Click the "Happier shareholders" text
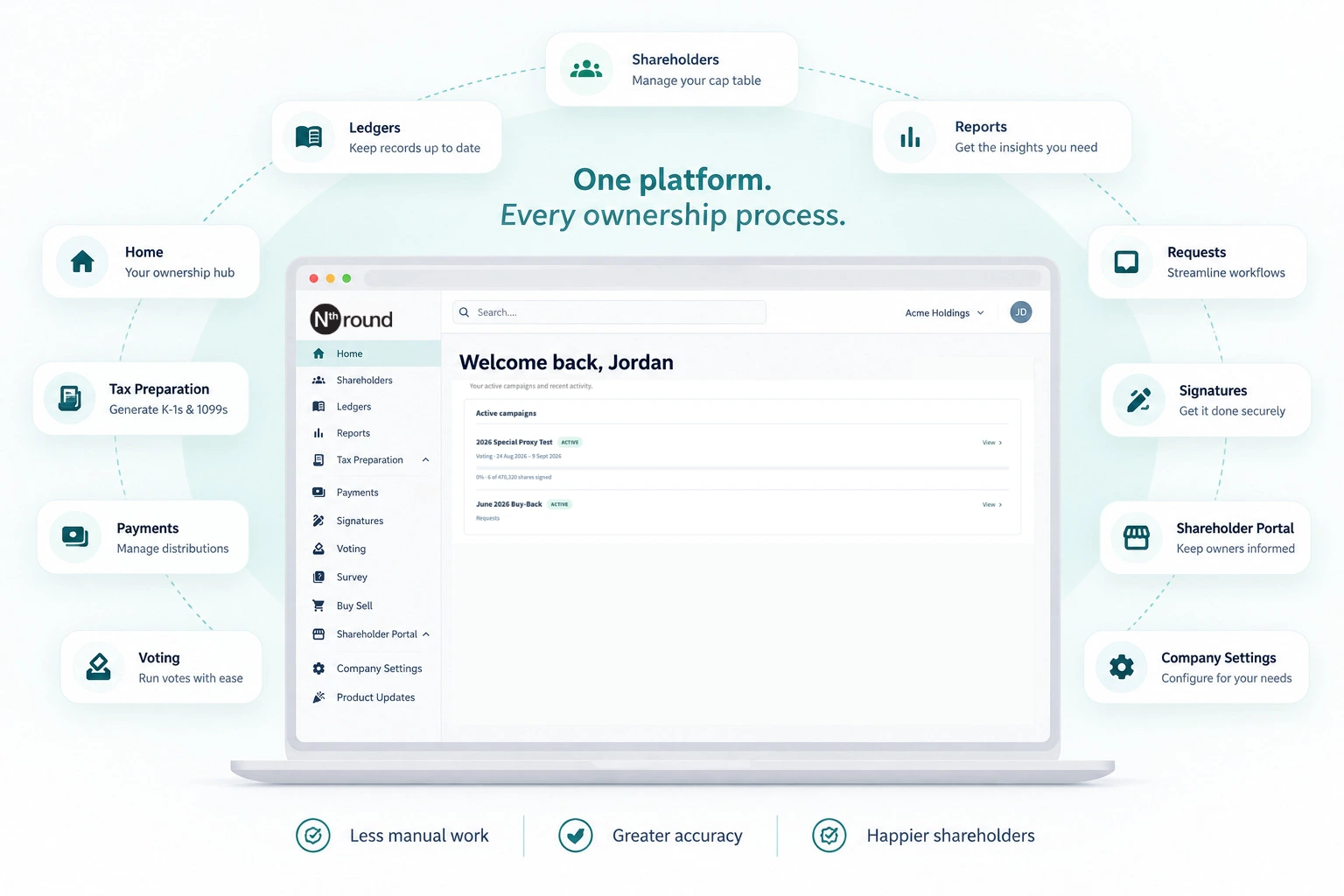1344x896 pixels. point(950,836)
